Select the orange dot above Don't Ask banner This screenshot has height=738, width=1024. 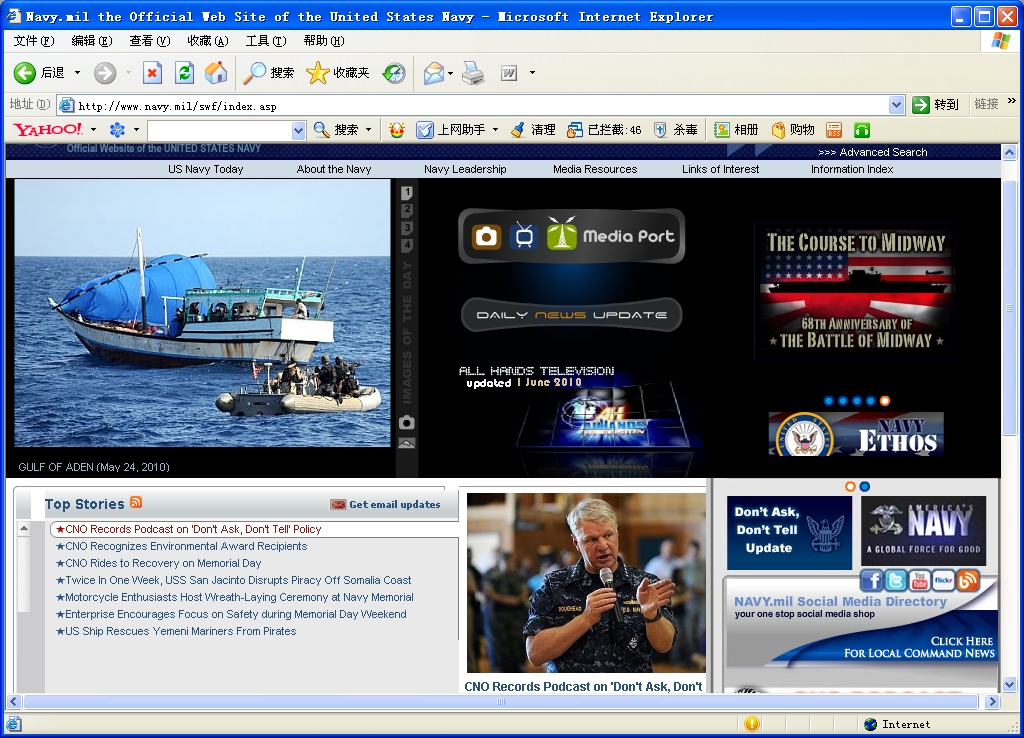[x=850, y=487]
